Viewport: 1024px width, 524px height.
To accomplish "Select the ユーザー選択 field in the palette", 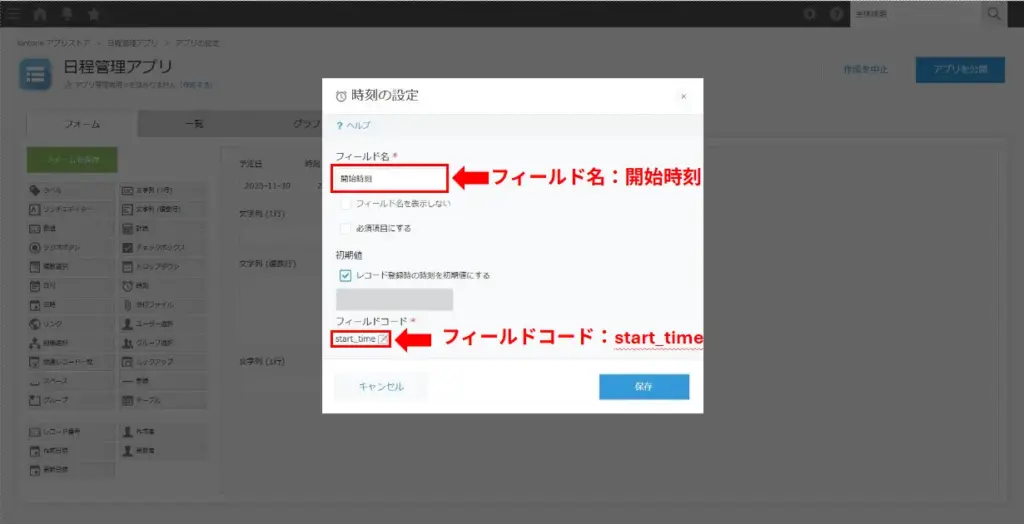I will [x=163, y=323].
